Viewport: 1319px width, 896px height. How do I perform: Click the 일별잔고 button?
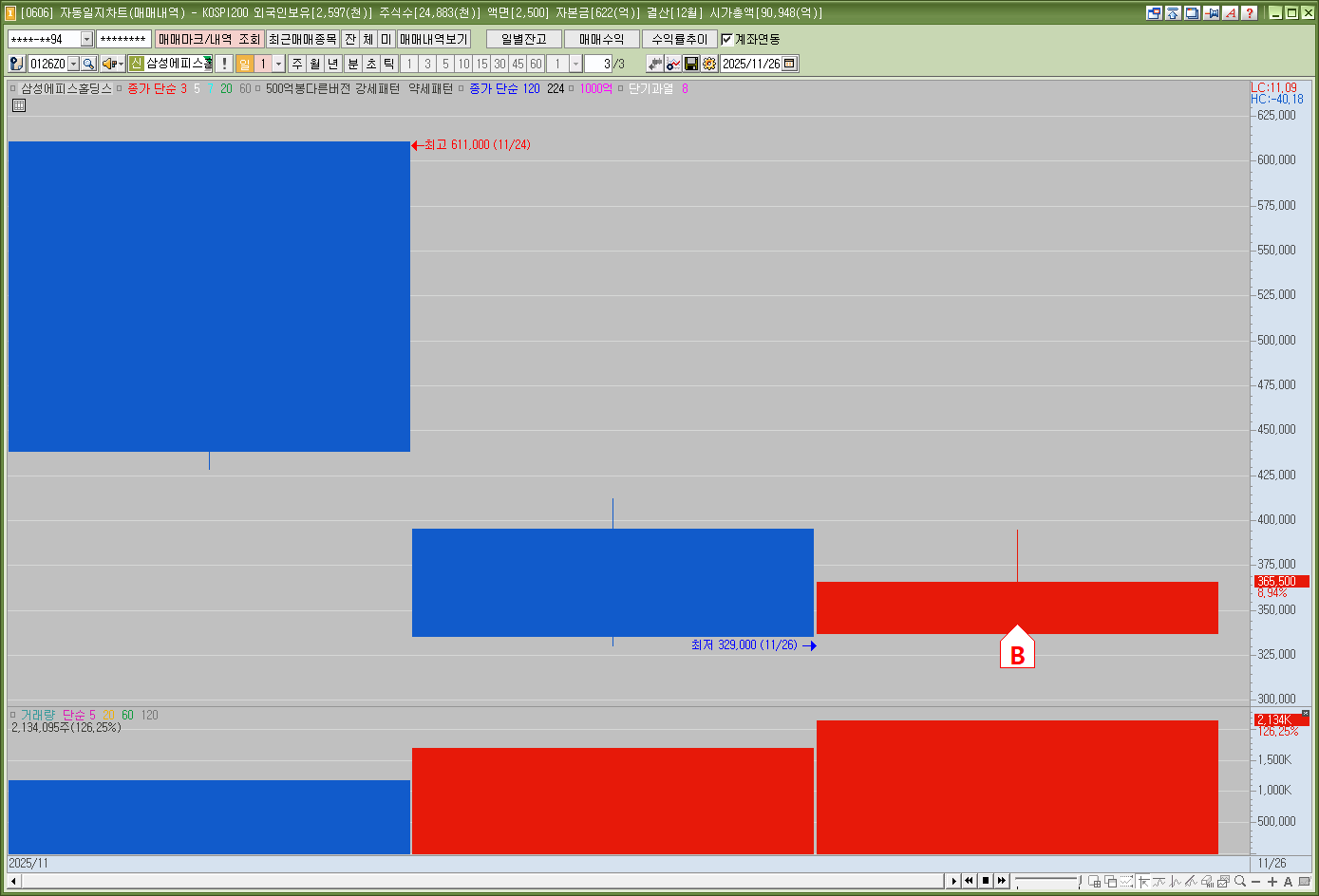524,39
